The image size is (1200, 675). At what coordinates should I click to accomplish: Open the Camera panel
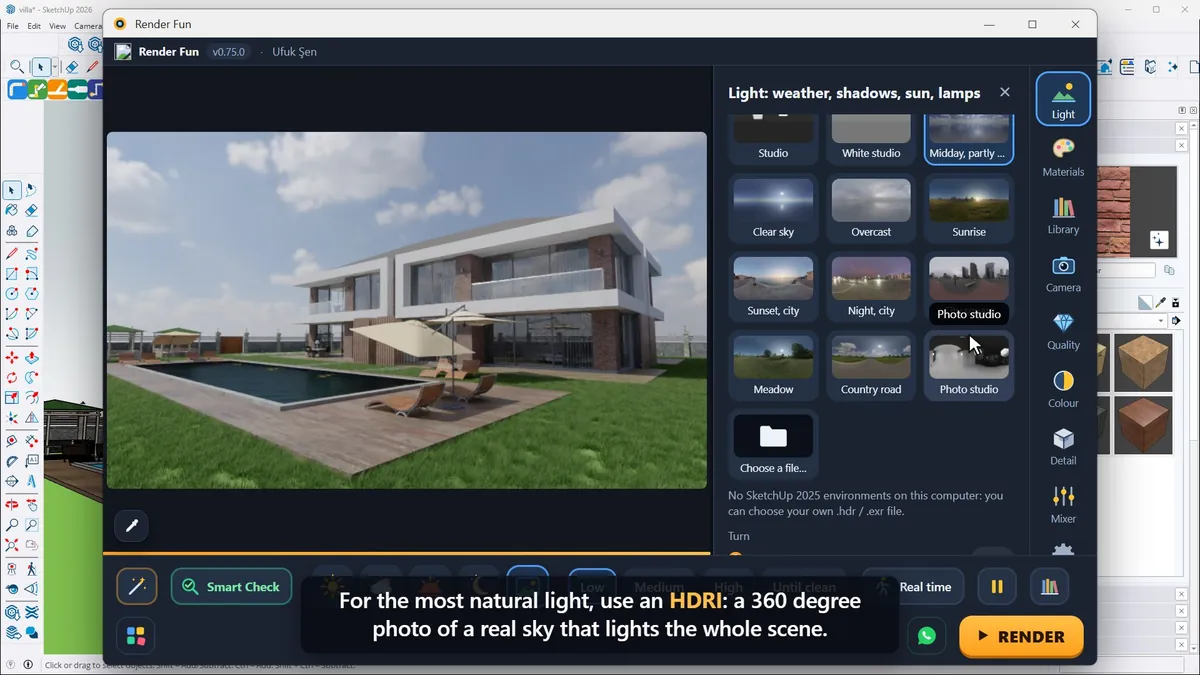click(1063, 273)
